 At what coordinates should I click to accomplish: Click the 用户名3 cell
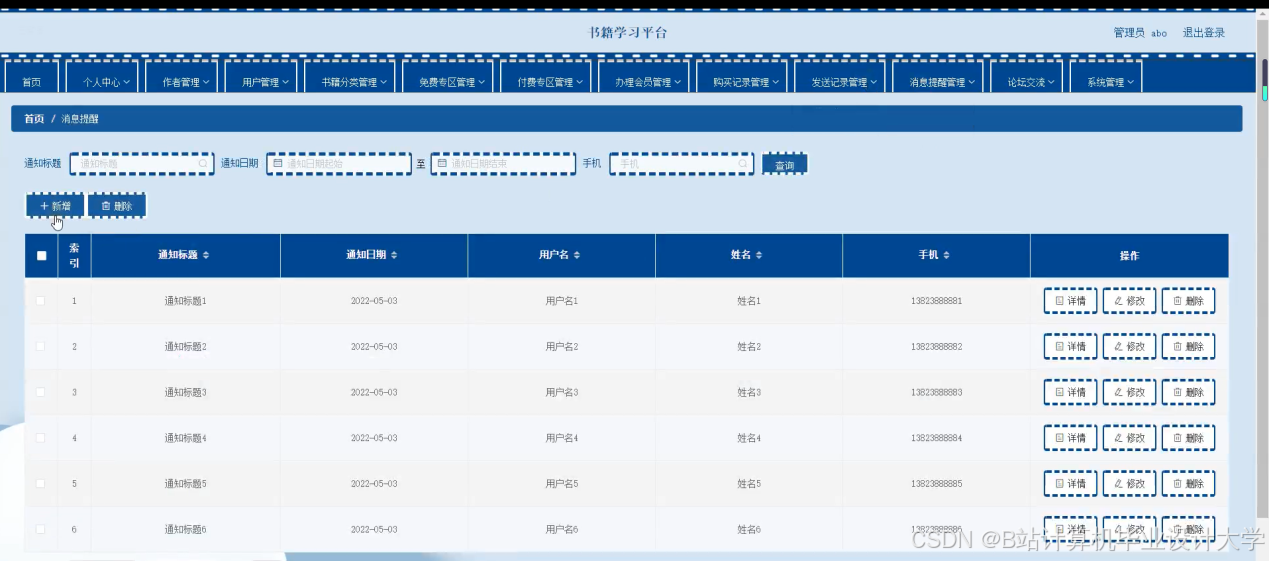[562, 392]
